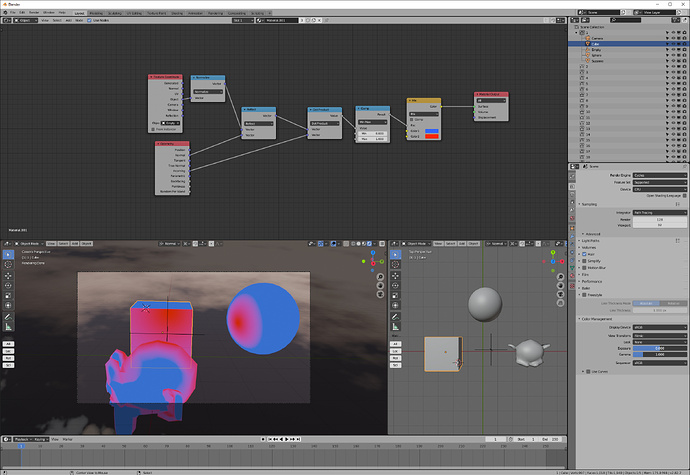Toggle the Hair checkbox in render properties
Viewport: 690px width, 475px height.
pyautogui.click(x=584, y=254)
